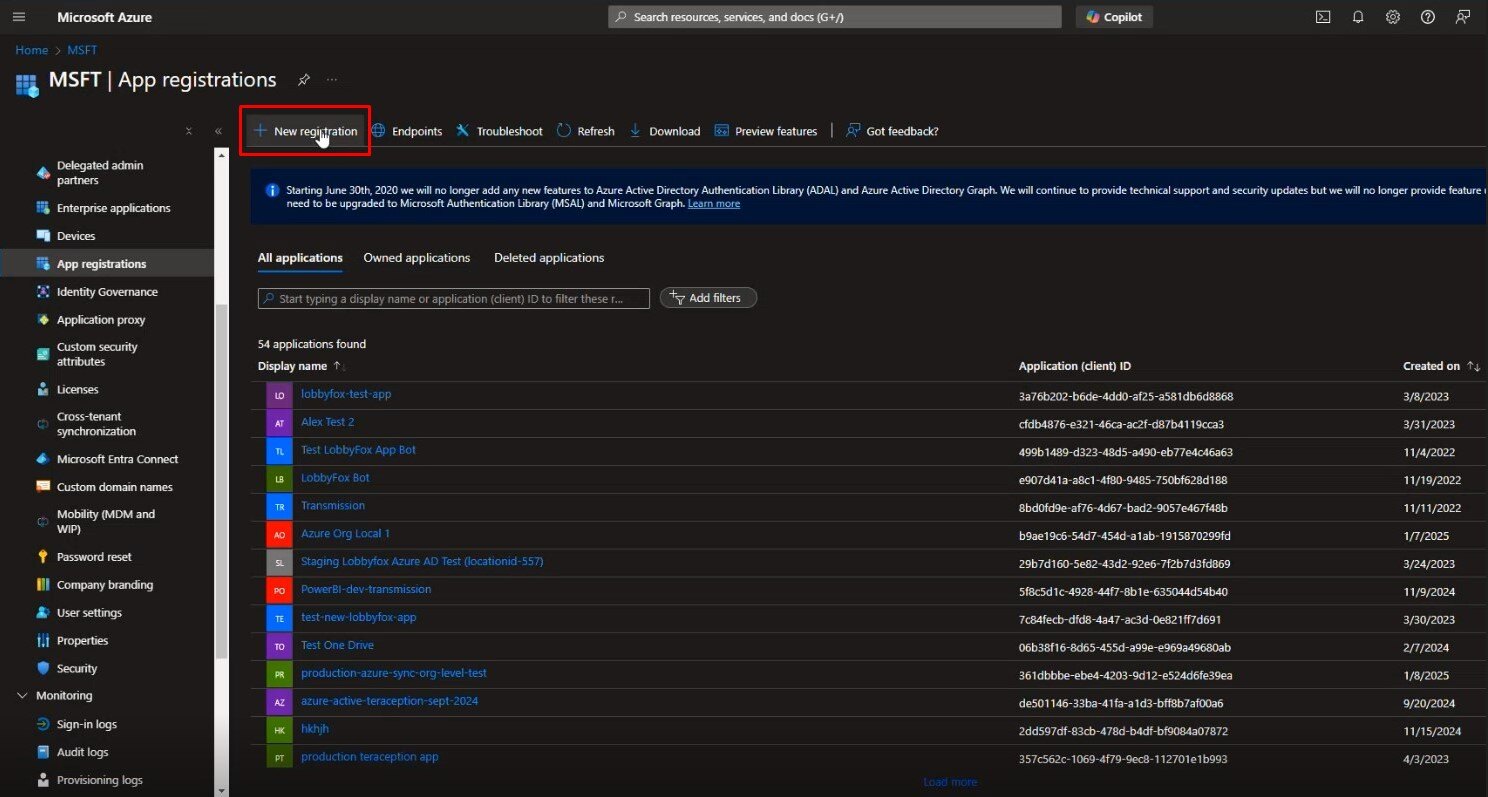The width and height of the screenshot is (1488, 797).
Task: Open Preview features
Action: (x=766, y=131)
